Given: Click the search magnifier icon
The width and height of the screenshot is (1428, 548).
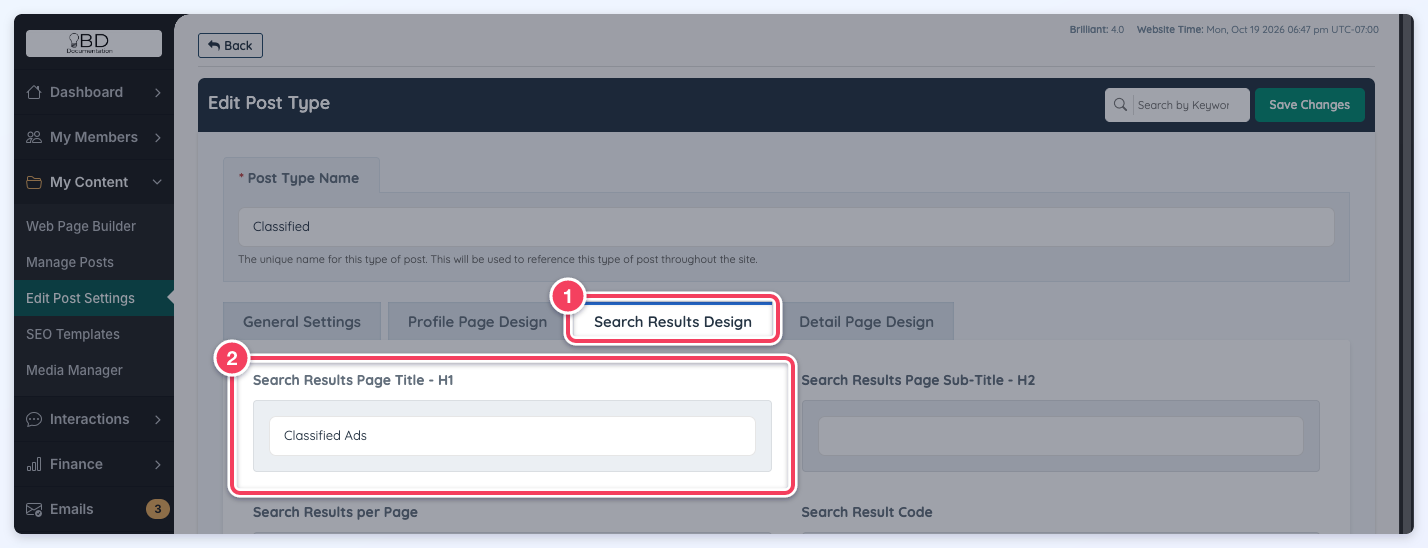Looking at the screenshot, I should pos(1121,105).
